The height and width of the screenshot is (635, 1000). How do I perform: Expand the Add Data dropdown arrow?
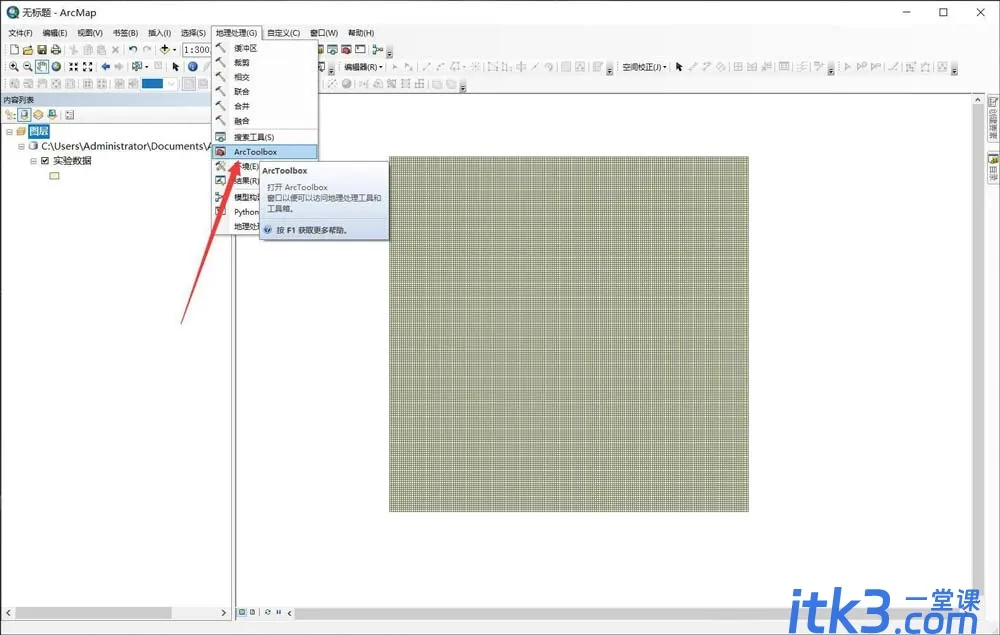(x=174, y=50)
